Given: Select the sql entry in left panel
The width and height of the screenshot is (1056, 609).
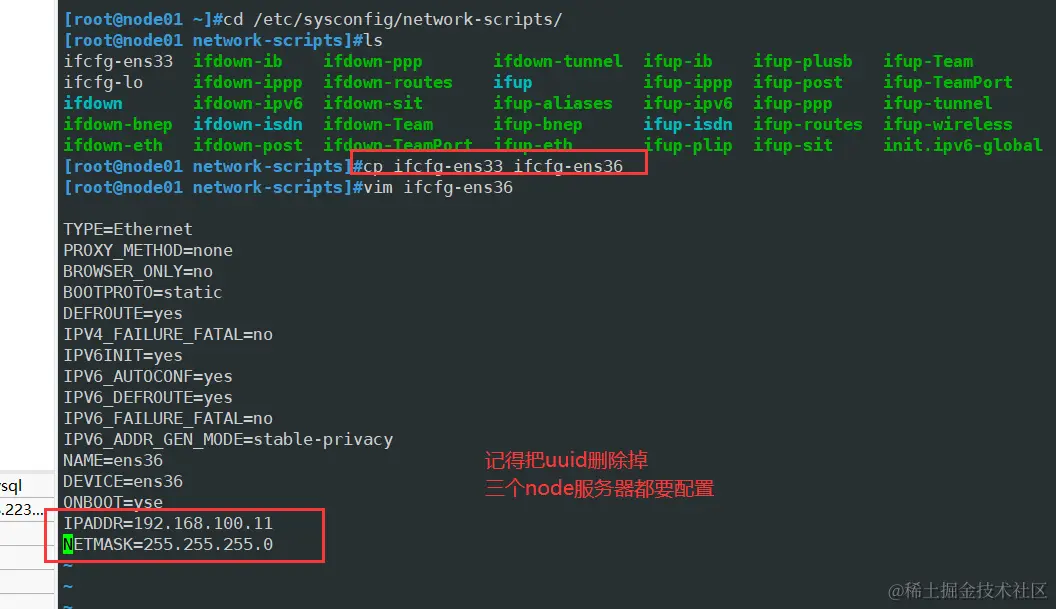Looking at the screenshot, I should [11, 486].
